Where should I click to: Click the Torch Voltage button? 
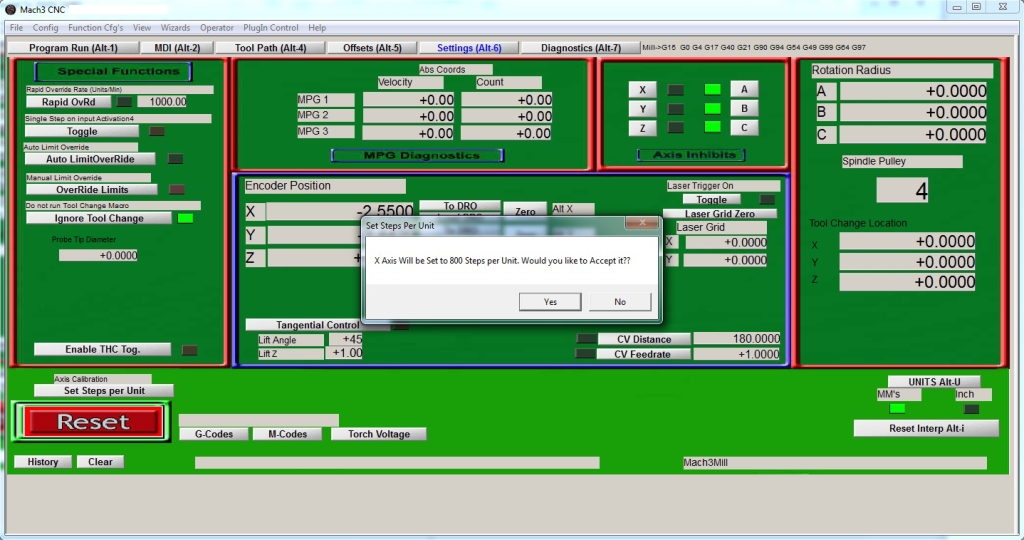pos(379,434)
